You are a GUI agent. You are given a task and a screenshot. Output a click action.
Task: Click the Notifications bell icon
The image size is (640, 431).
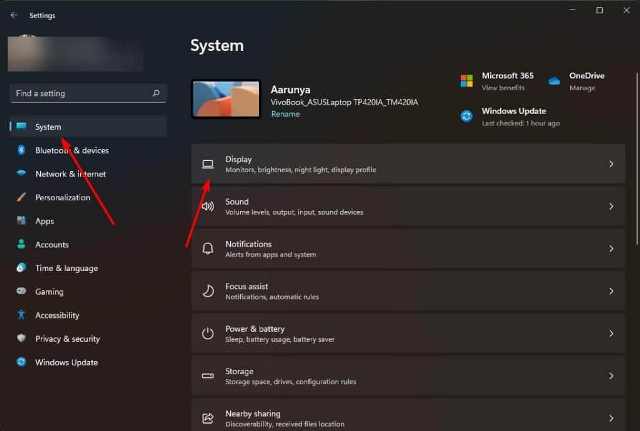coord(208,249)
